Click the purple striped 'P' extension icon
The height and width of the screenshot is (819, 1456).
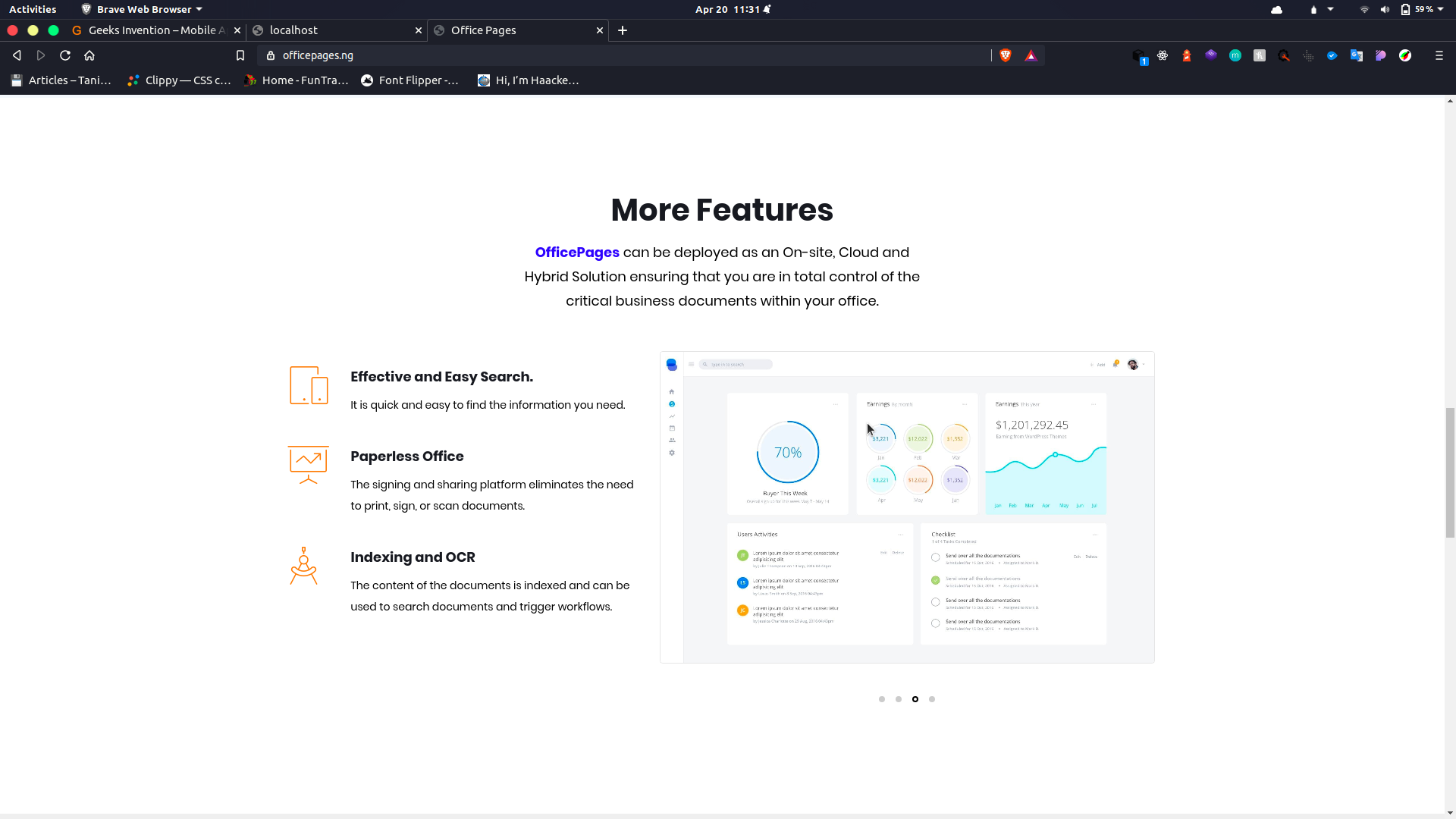coord(1381,55)
